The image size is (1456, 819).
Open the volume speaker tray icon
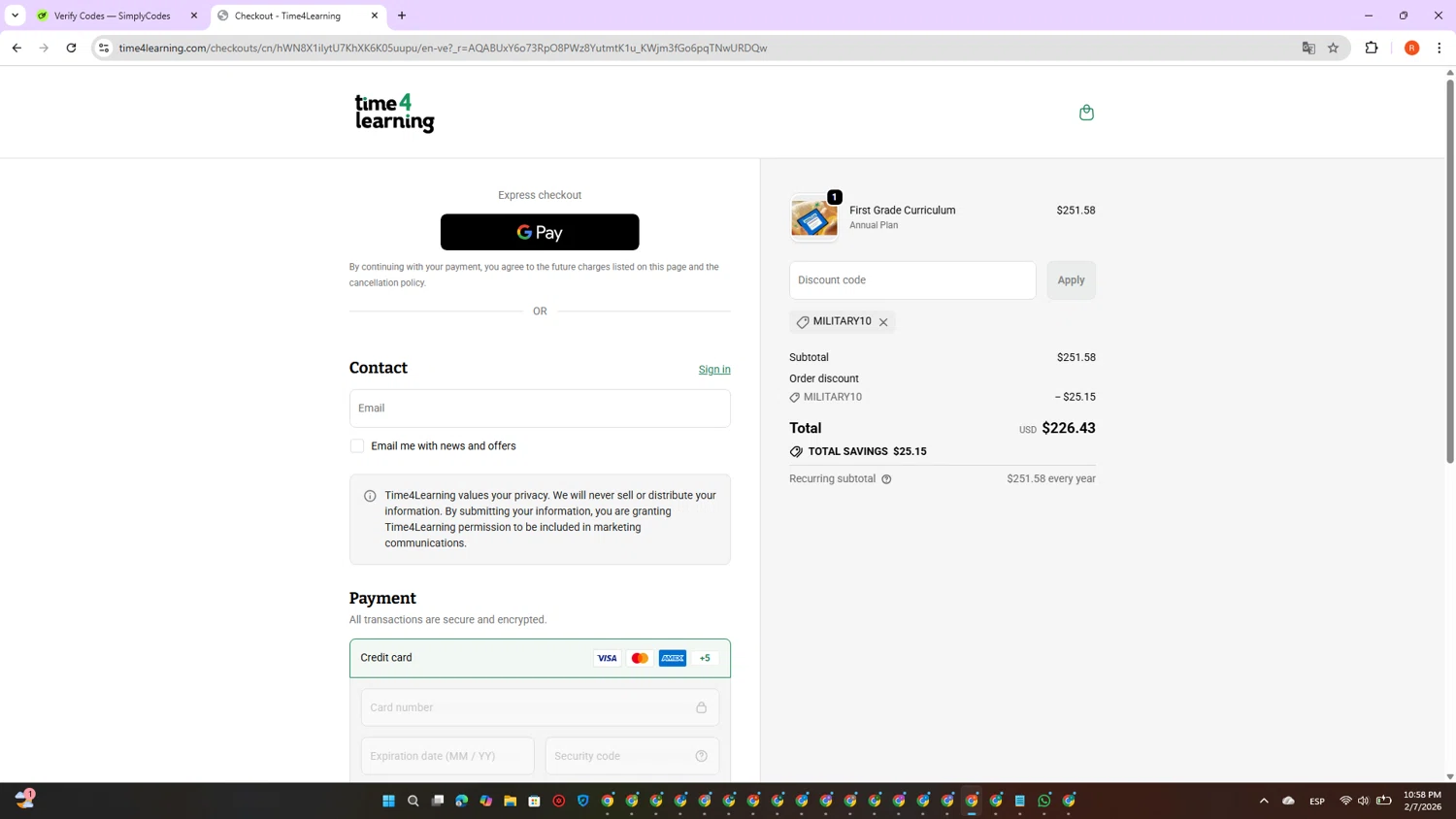pyautogui.click(x=1364, y=801)
